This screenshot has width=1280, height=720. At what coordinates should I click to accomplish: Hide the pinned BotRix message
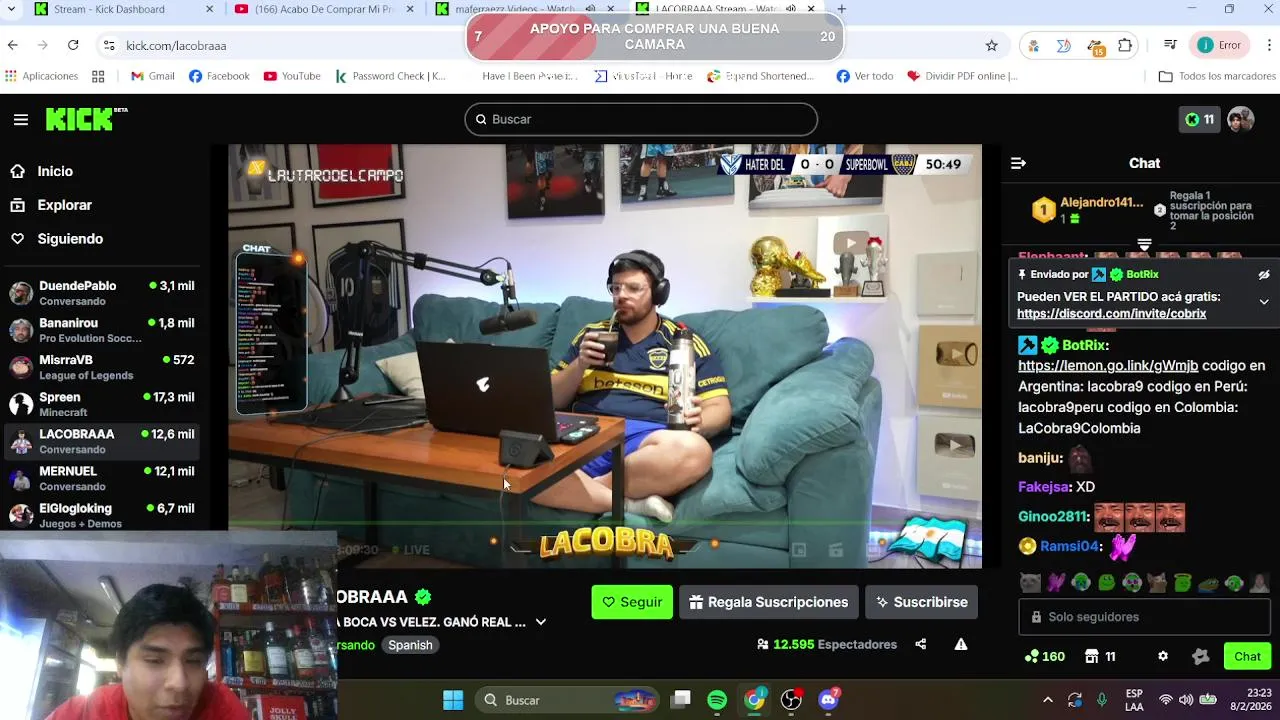(1264, 275)
